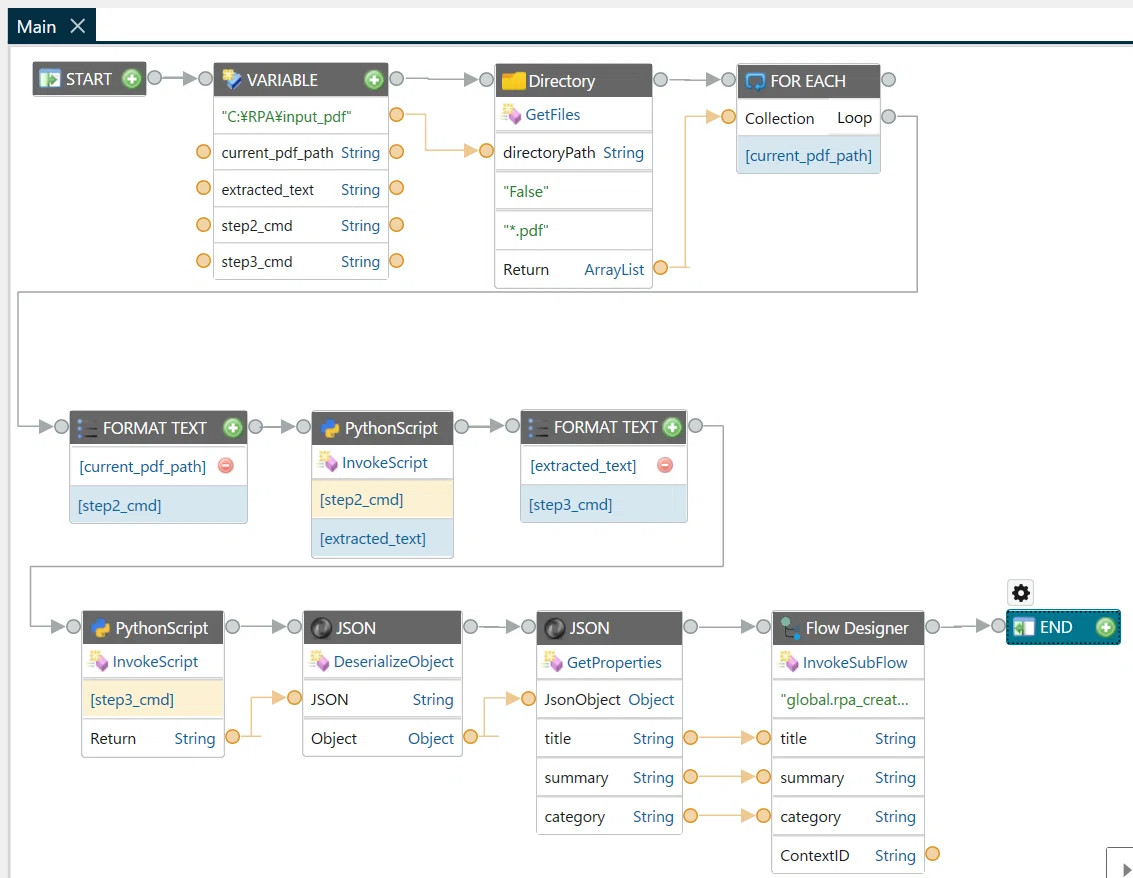Click the directoryPath String parameter
This screenshot has width=1133, height=878.
point(573,152)
